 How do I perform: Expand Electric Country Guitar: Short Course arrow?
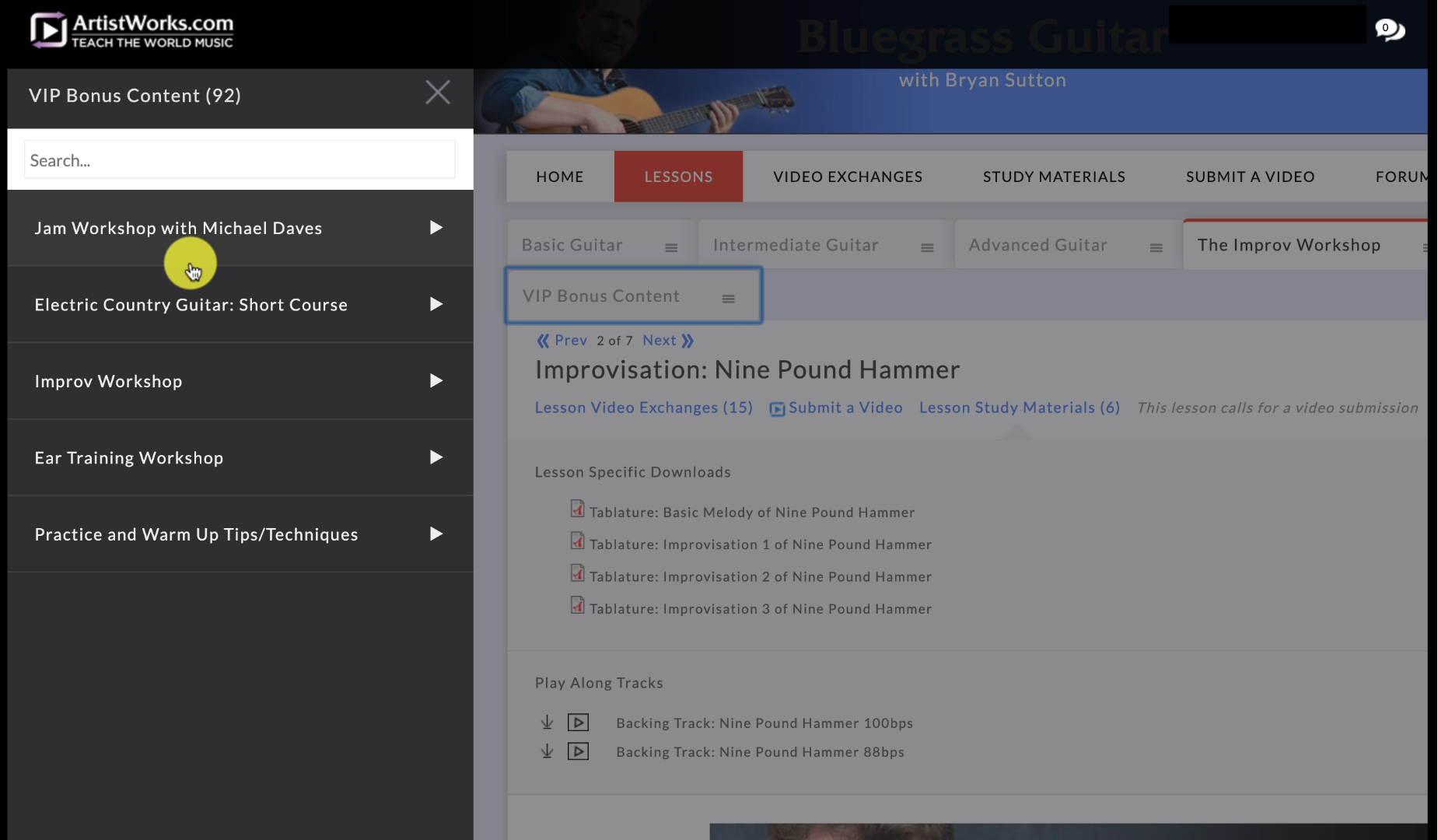(436, 304)
